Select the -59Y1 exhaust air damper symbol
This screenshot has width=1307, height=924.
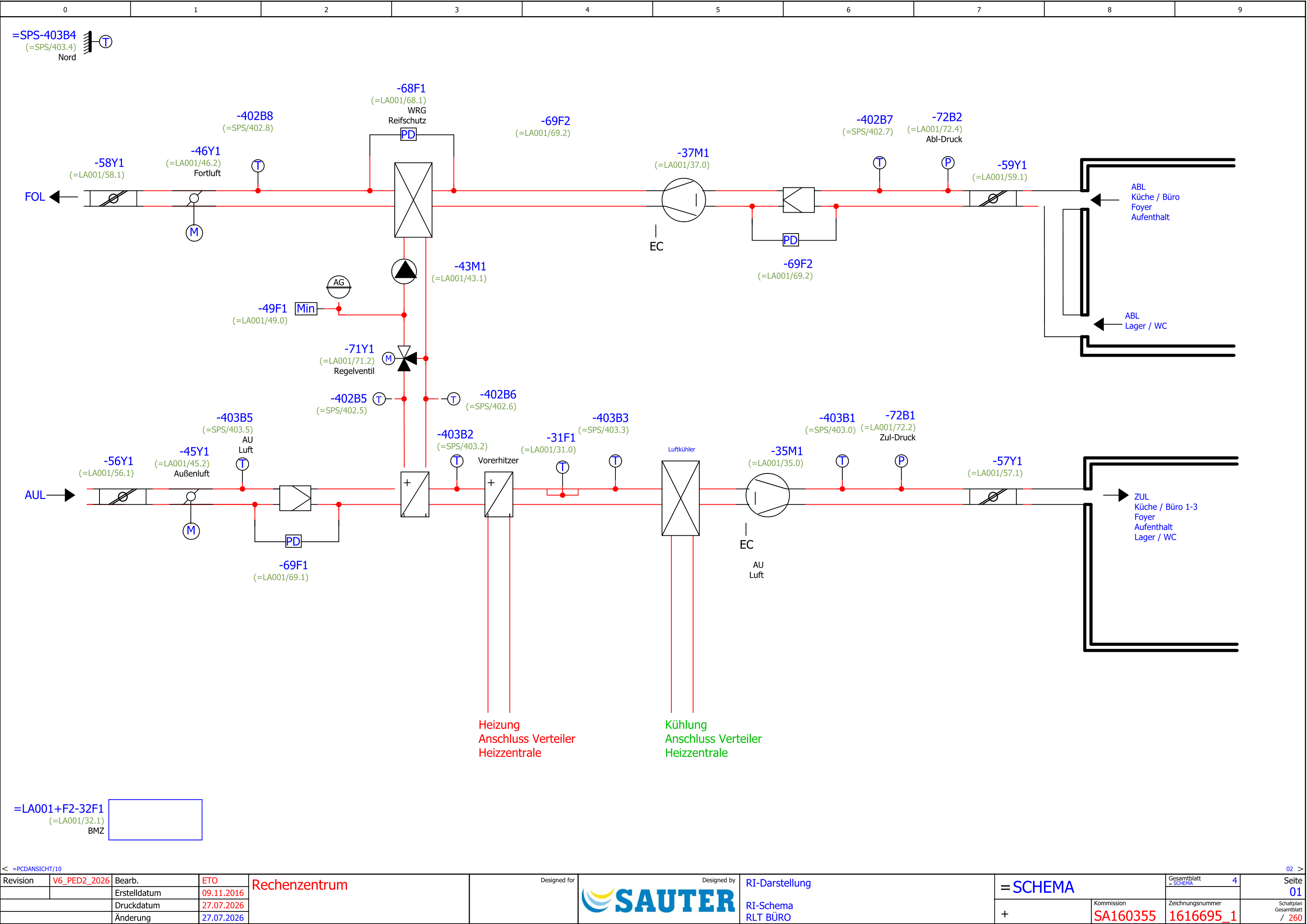[993, 198]
